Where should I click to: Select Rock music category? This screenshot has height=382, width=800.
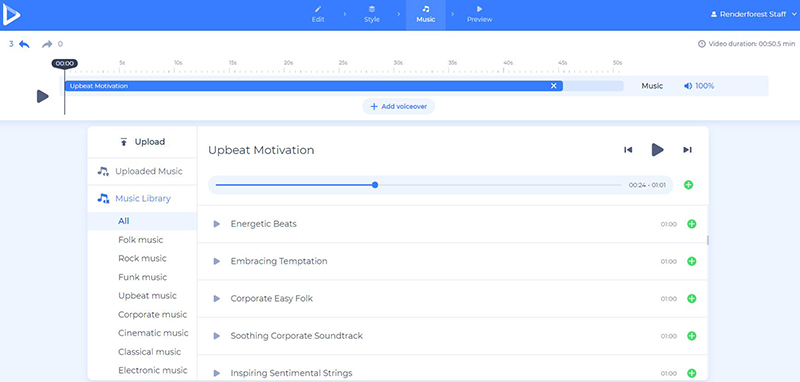[x=142, y=259]
